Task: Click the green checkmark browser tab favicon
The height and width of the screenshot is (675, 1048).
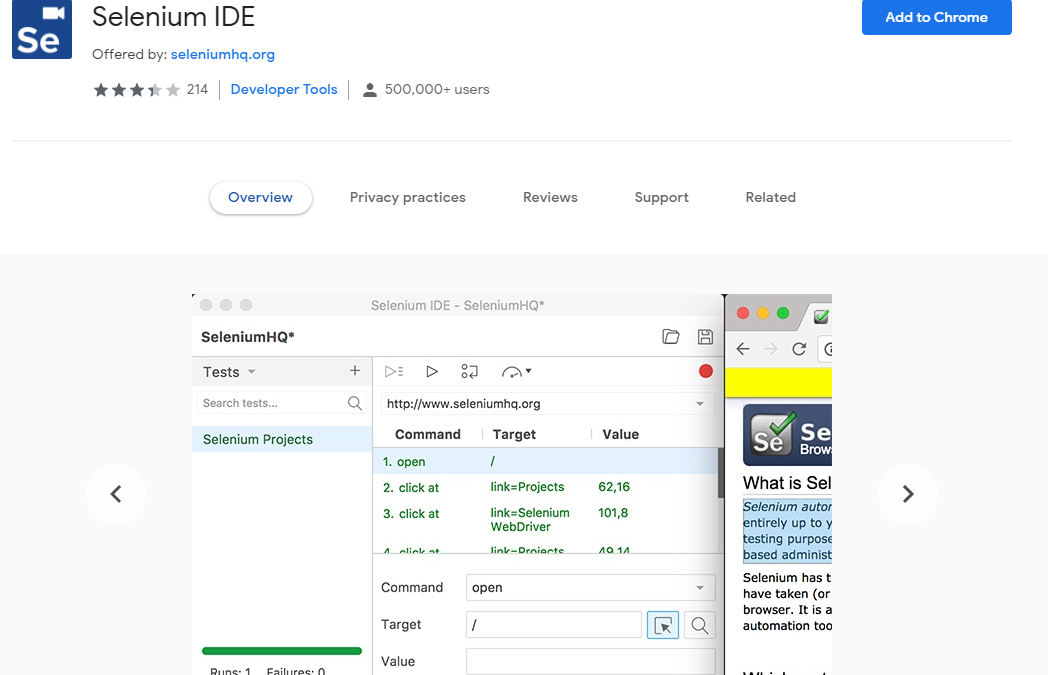Action: point(821,317)
